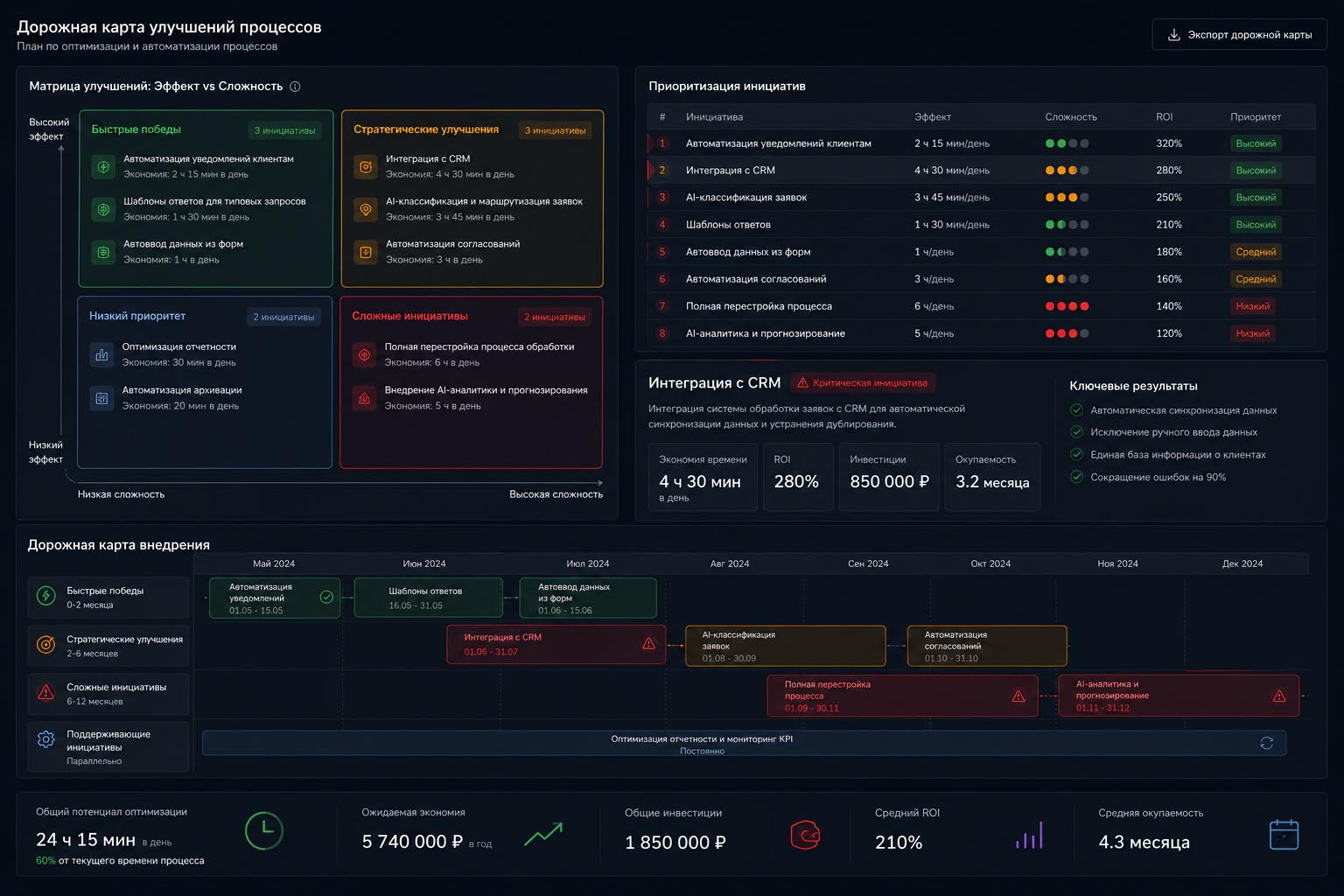
Task: Click warning icon on Интеграция с CRM timeline bar
Action: (648, 643)
